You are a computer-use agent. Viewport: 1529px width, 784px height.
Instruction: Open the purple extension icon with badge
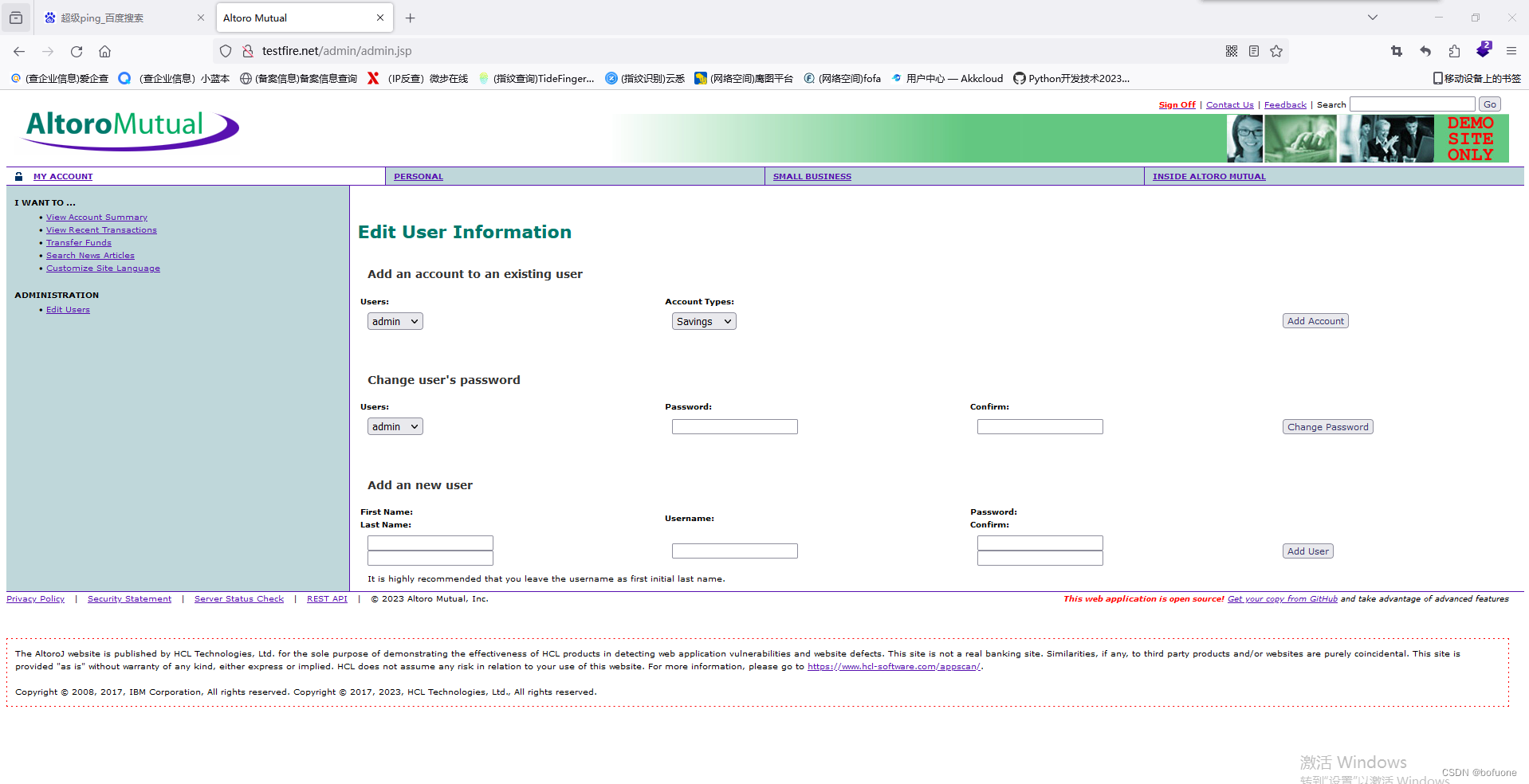[1484, 49]
